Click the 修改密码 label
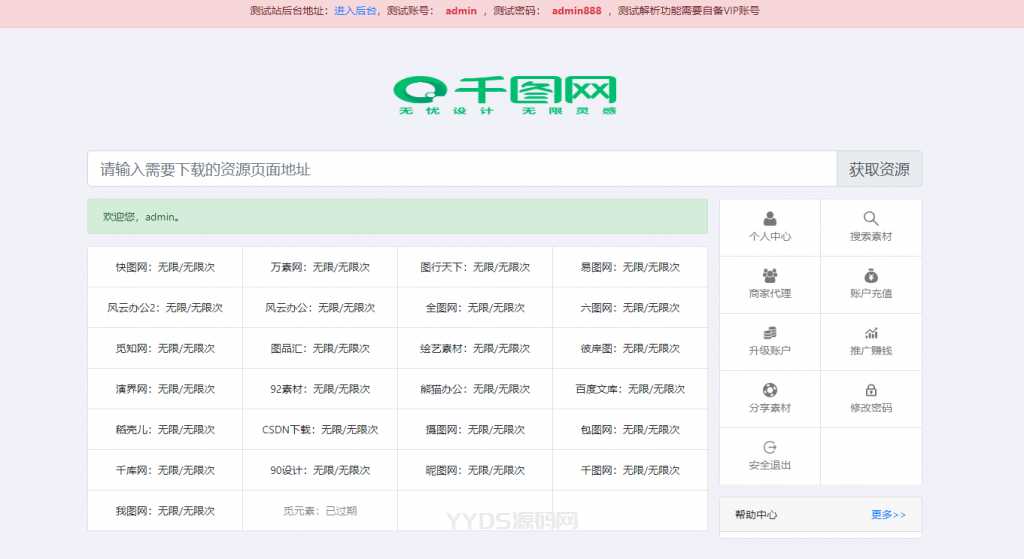Image resolution: width=1024 pixels, height=559 pixels. (871, 407)
